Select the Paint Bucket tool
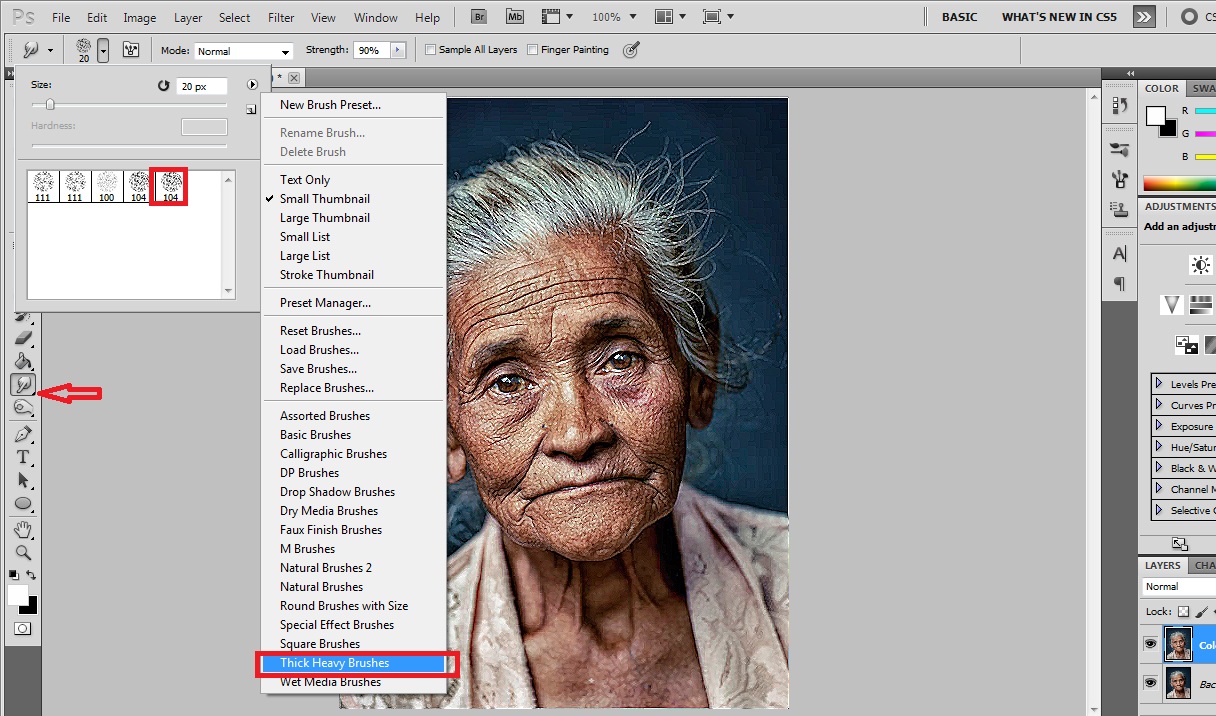The width and height of the screenshot is (1216, 716). pyautogui.click(x=23, y=361)
